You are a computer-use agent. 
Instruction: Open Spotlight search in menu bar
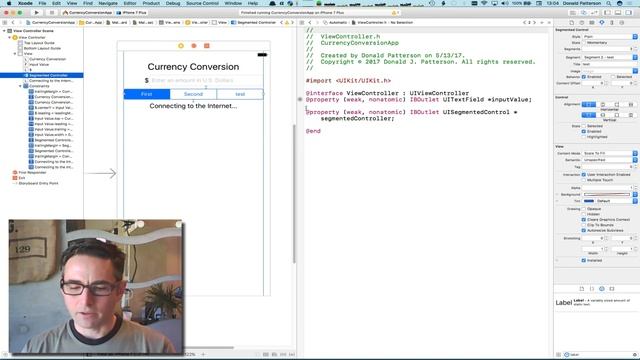coord(609,3)
